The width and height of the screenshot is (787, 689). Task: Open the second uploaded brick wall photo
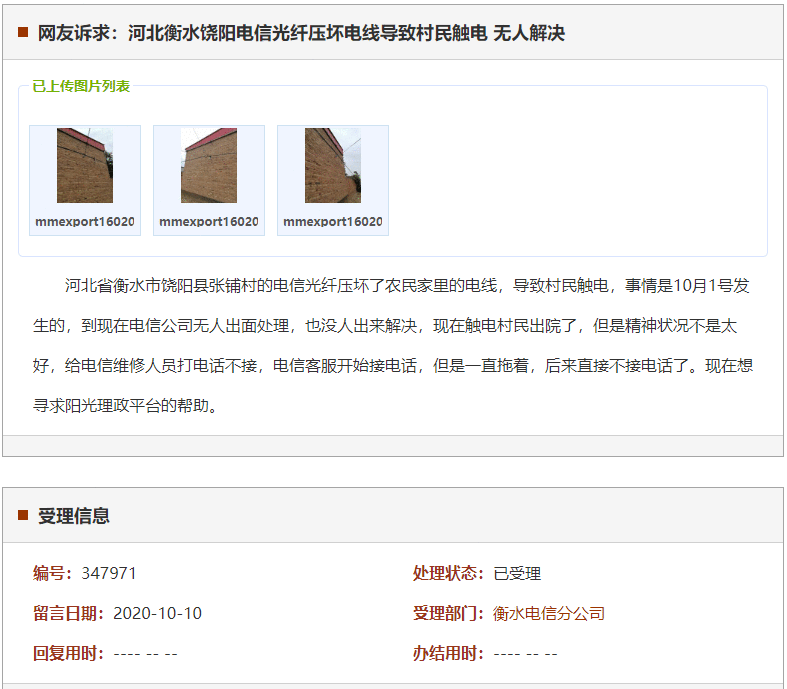(x=209, y=166)
